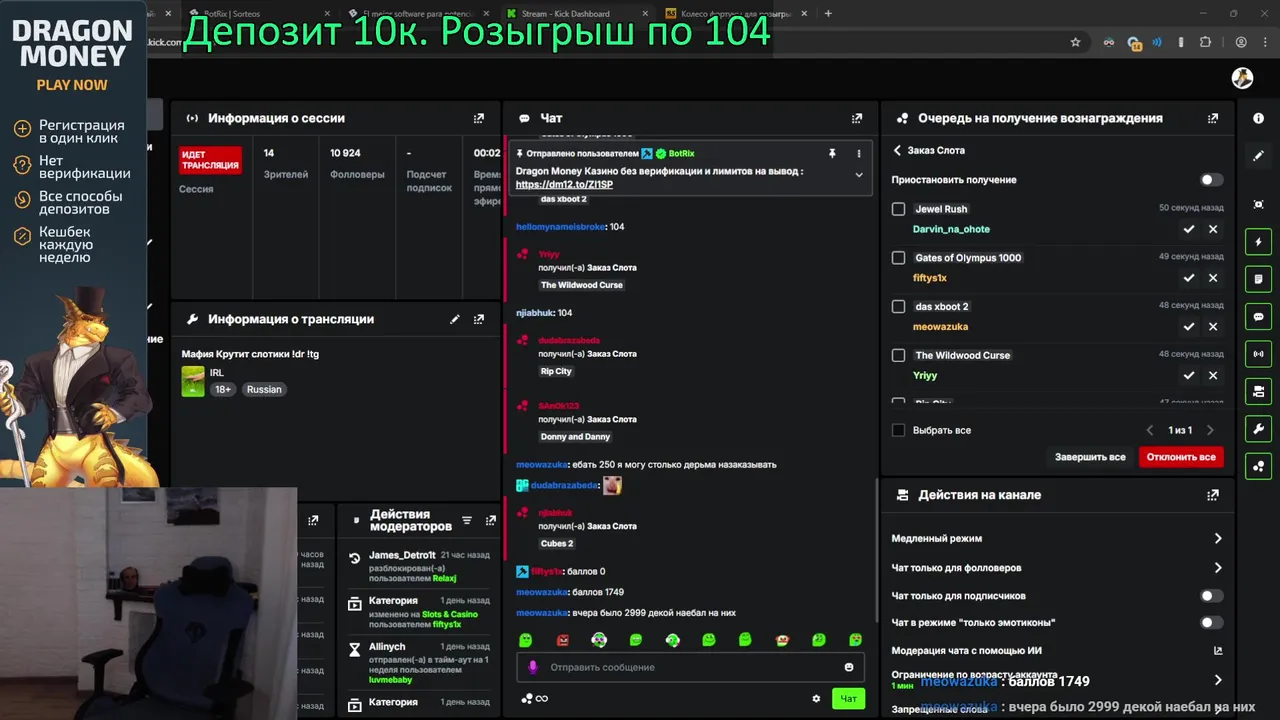Toggle the channel points sidebar icon
This screenshot has width=1280, height=720.
pos(1258,466)
